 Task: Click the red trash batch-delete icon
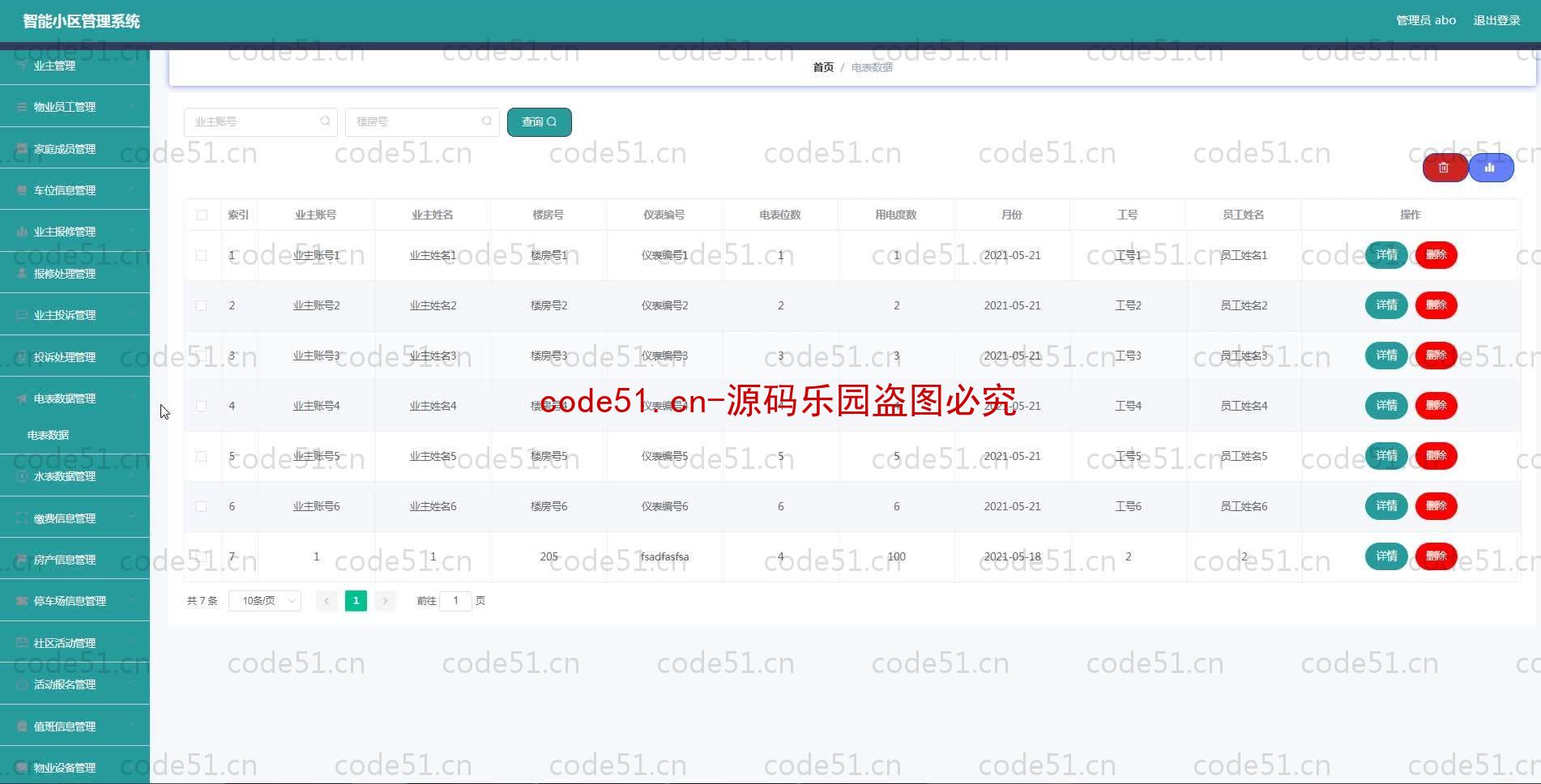(1444, 168)
